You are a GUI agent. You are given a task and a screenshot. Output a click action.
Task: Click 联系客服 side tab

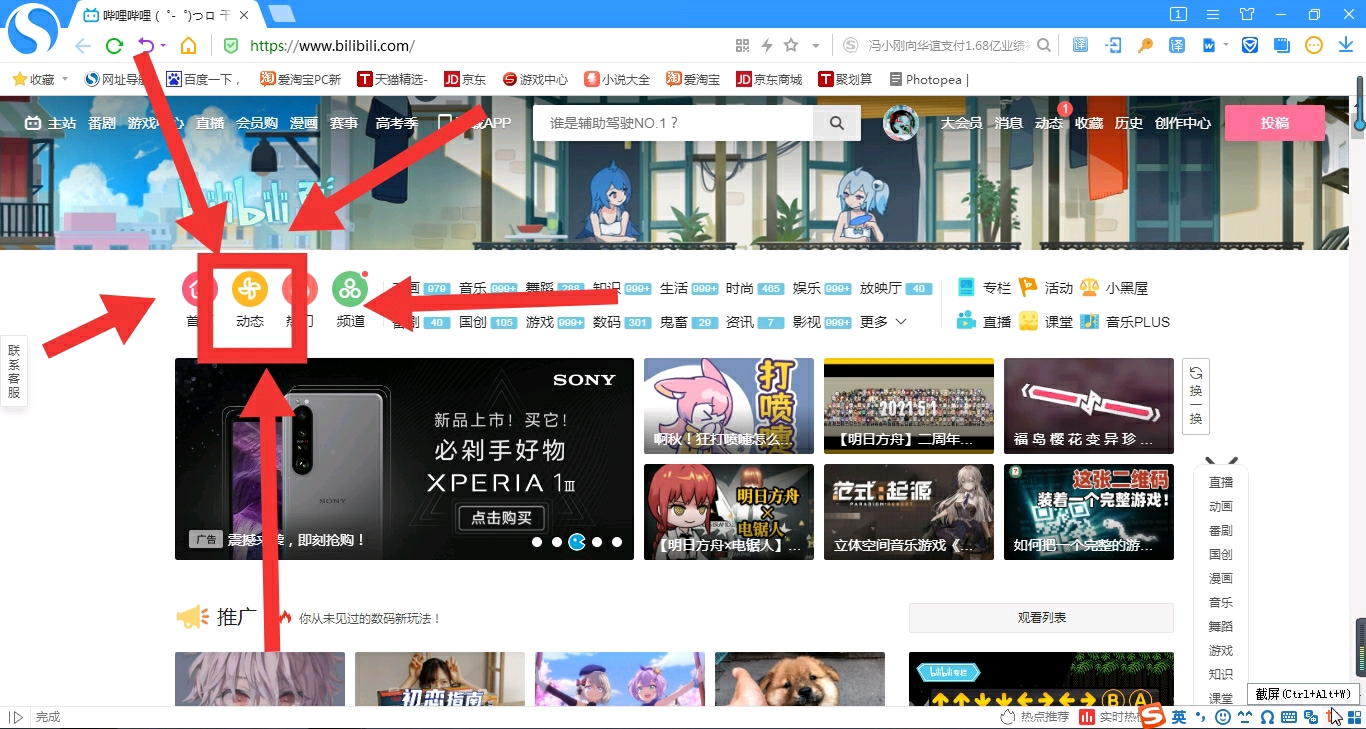pyautogui.click(x=14, y=371)
